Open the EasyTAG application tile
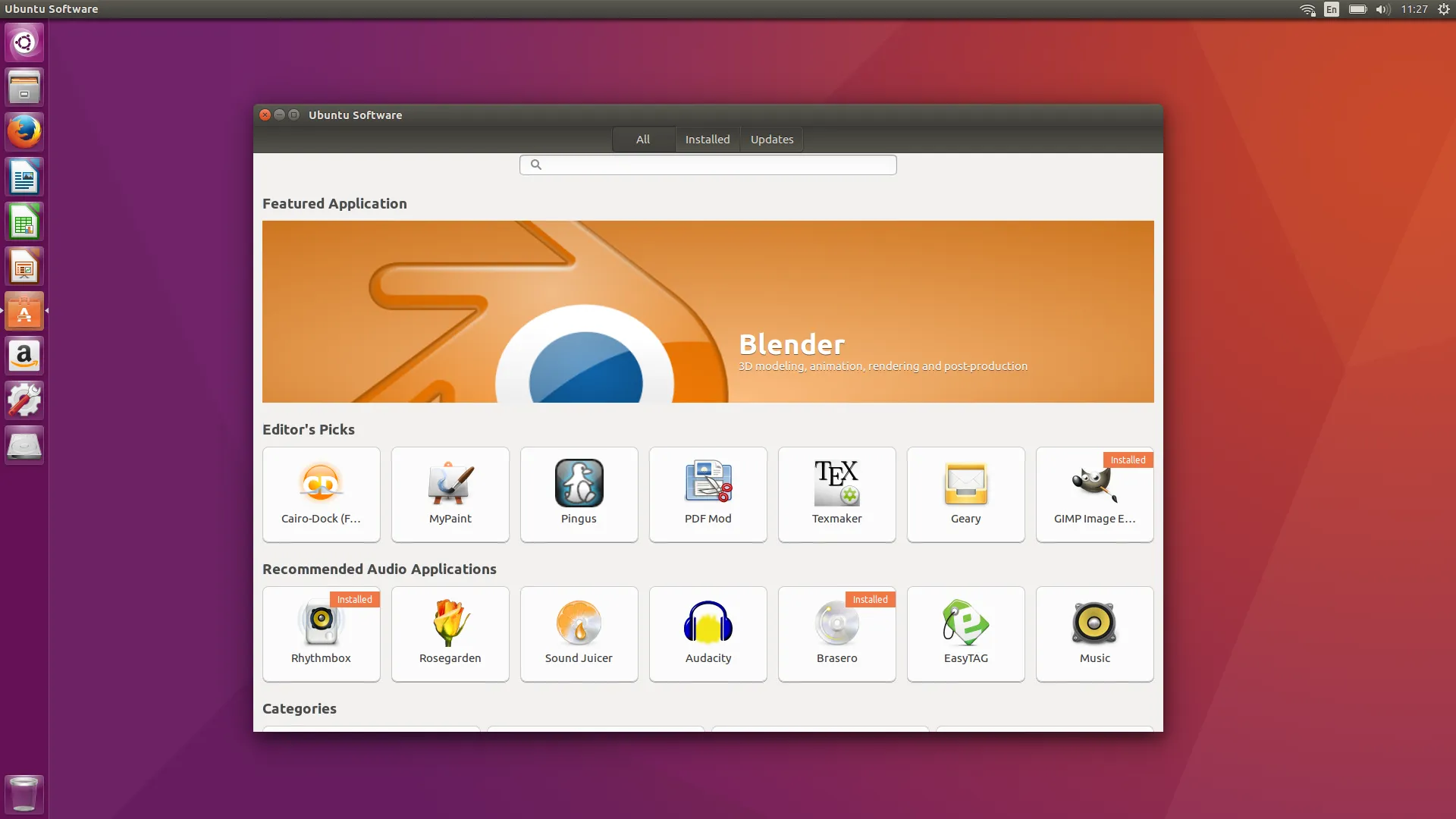 pyautogui.click(x=965, y=633)
